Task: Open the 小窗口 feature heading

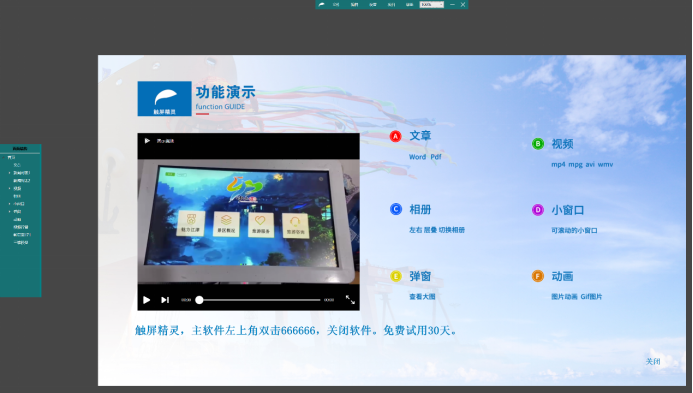Action: [x=567, y=210]
